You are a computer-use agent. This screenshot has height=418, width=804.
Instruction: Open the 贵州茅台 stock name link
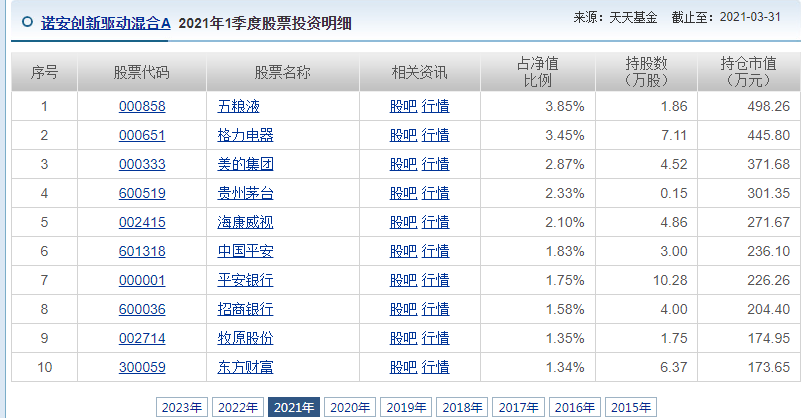tap(245, 193)
